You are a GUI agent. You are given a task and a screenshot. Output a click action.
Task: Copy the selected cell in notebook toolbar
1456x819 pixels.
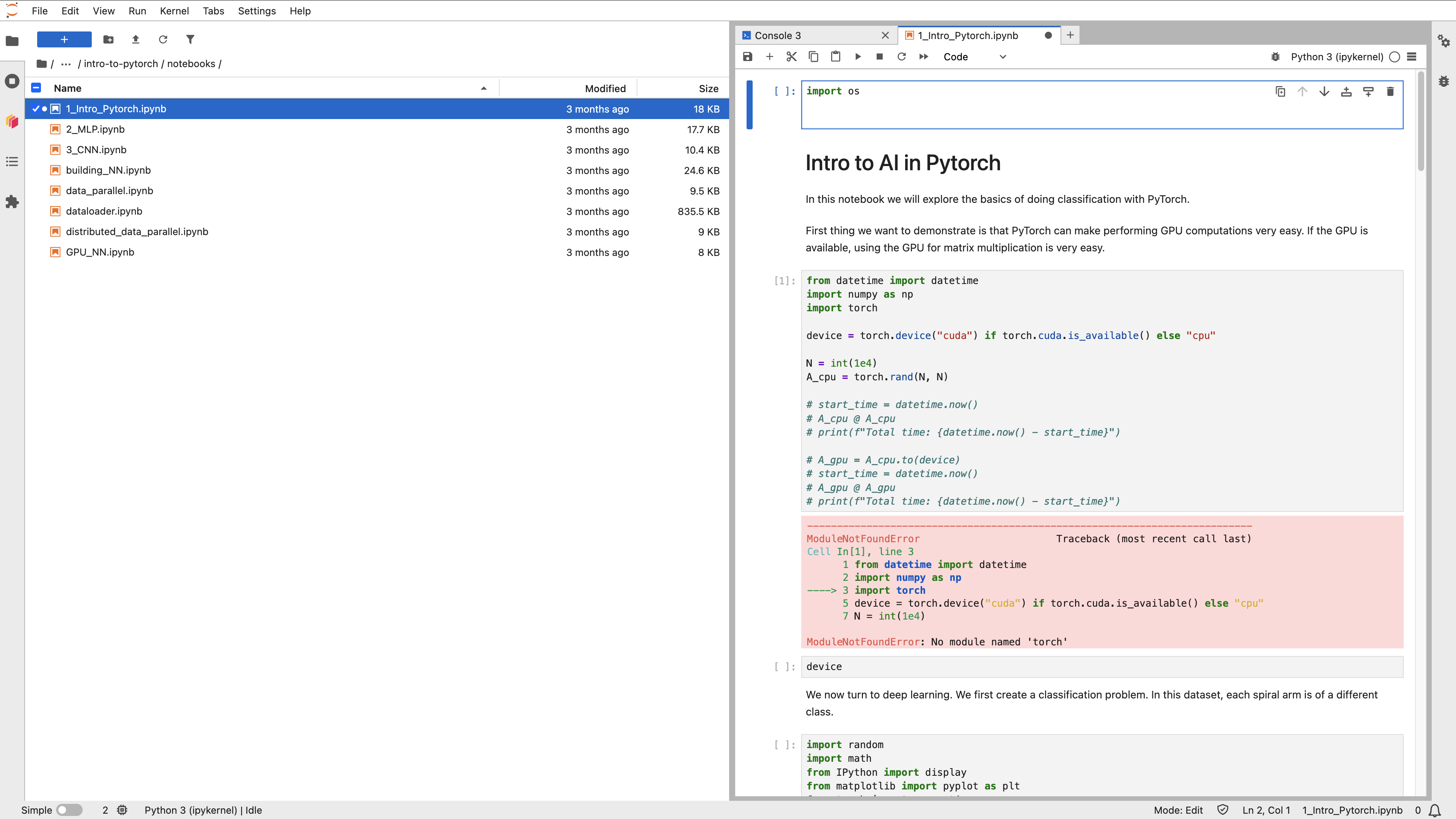(x=813, y=56)
